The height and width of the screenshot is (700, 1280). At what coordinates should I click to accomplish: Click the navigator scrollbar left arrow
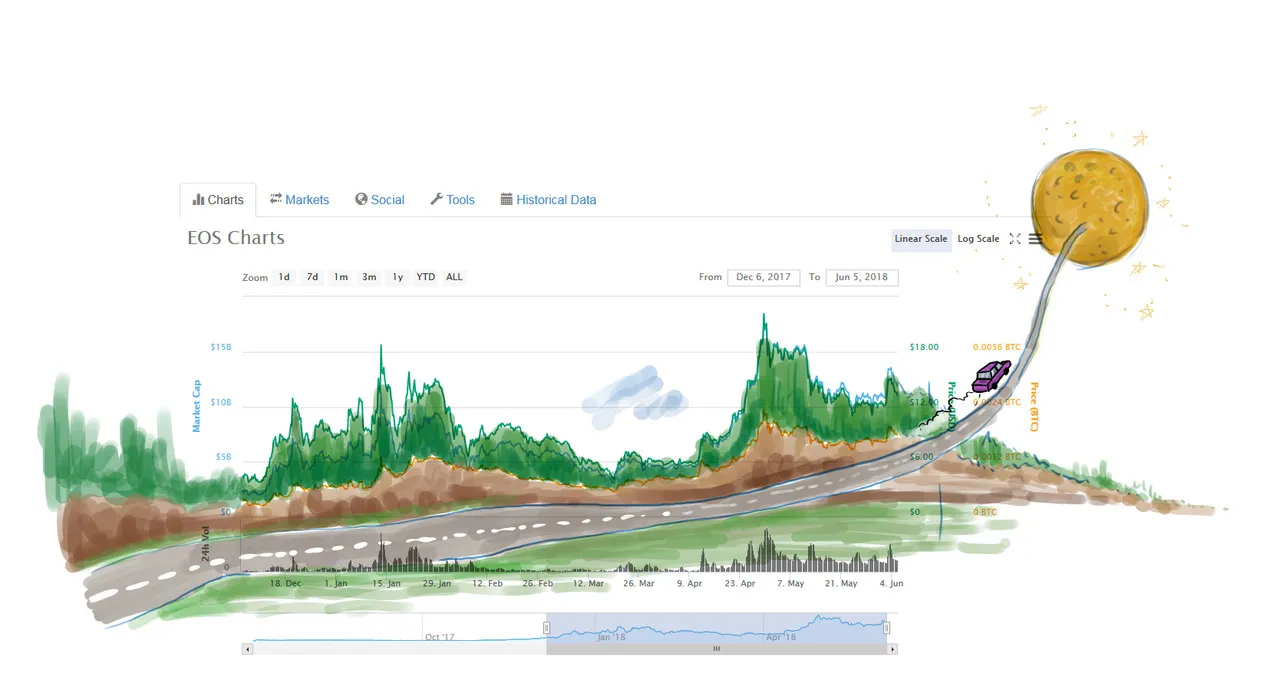(247, 649)
